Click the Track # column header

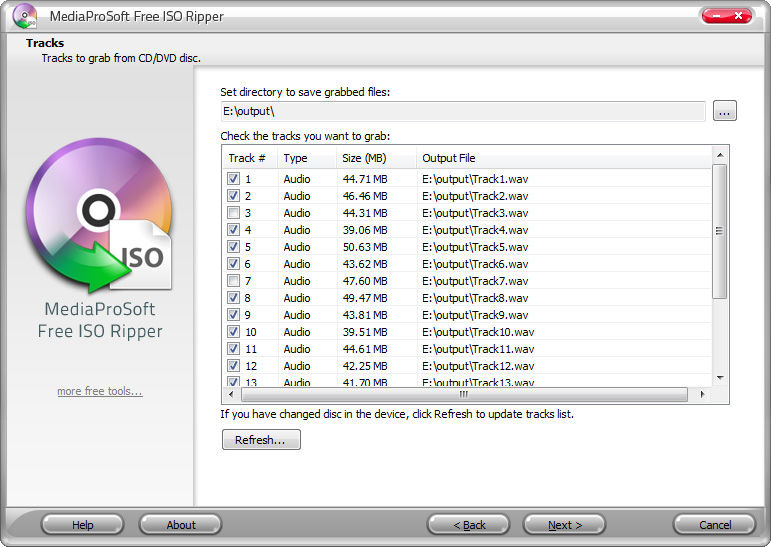250,158
